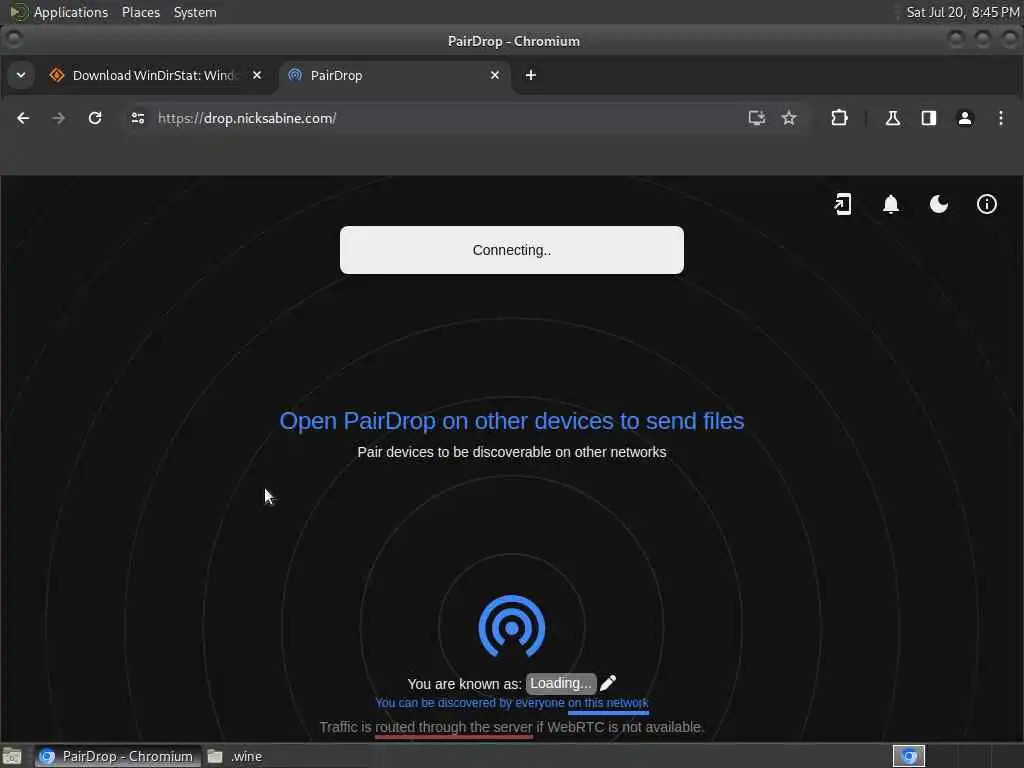Go back to the previous page
This screenshot has height=768, width=1024.
[23, 118]
